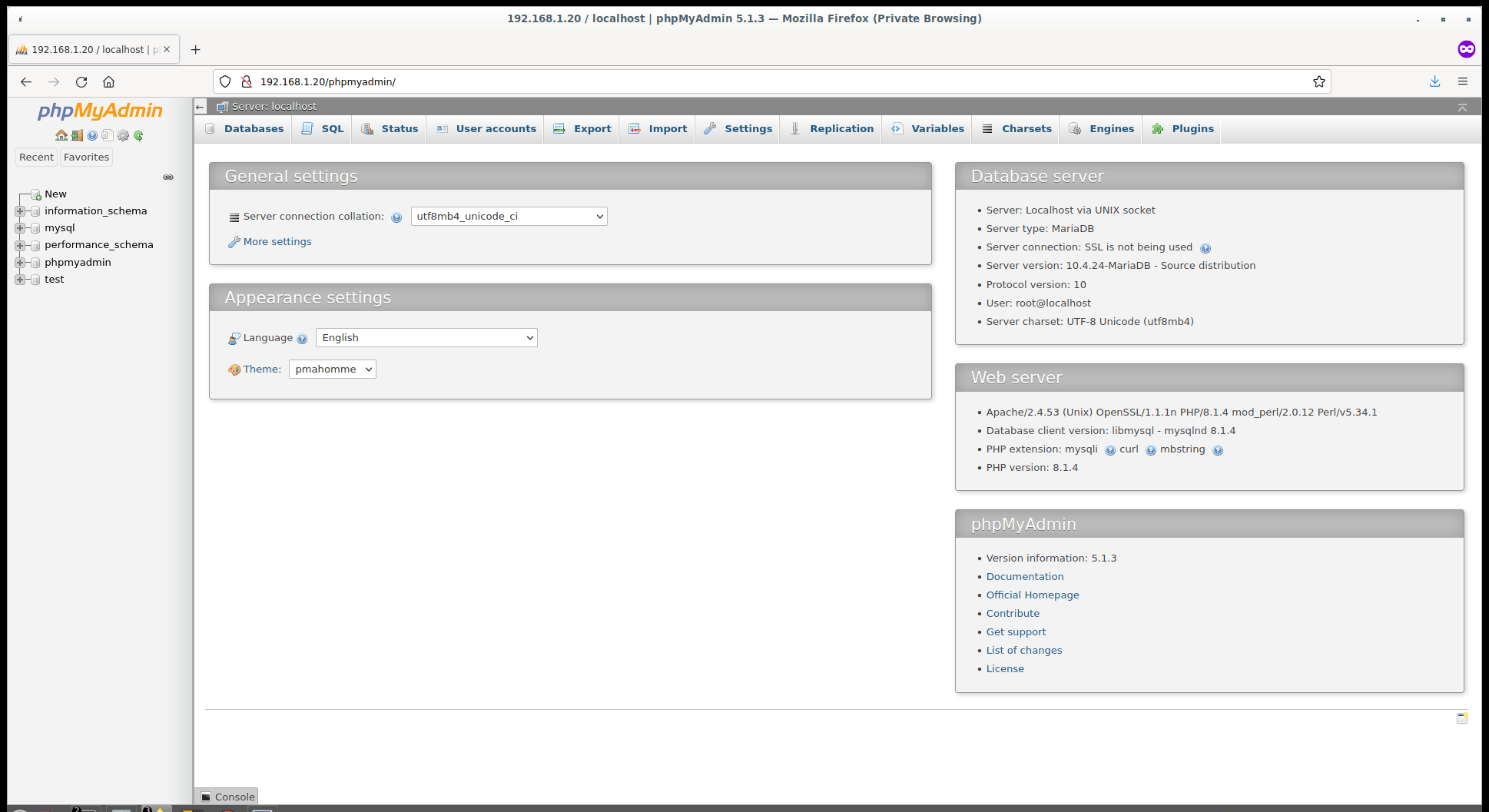The width and height of the screenshot is (1489, 812).
Task: Click the Favorites tables button
Action: click(87, 157)
